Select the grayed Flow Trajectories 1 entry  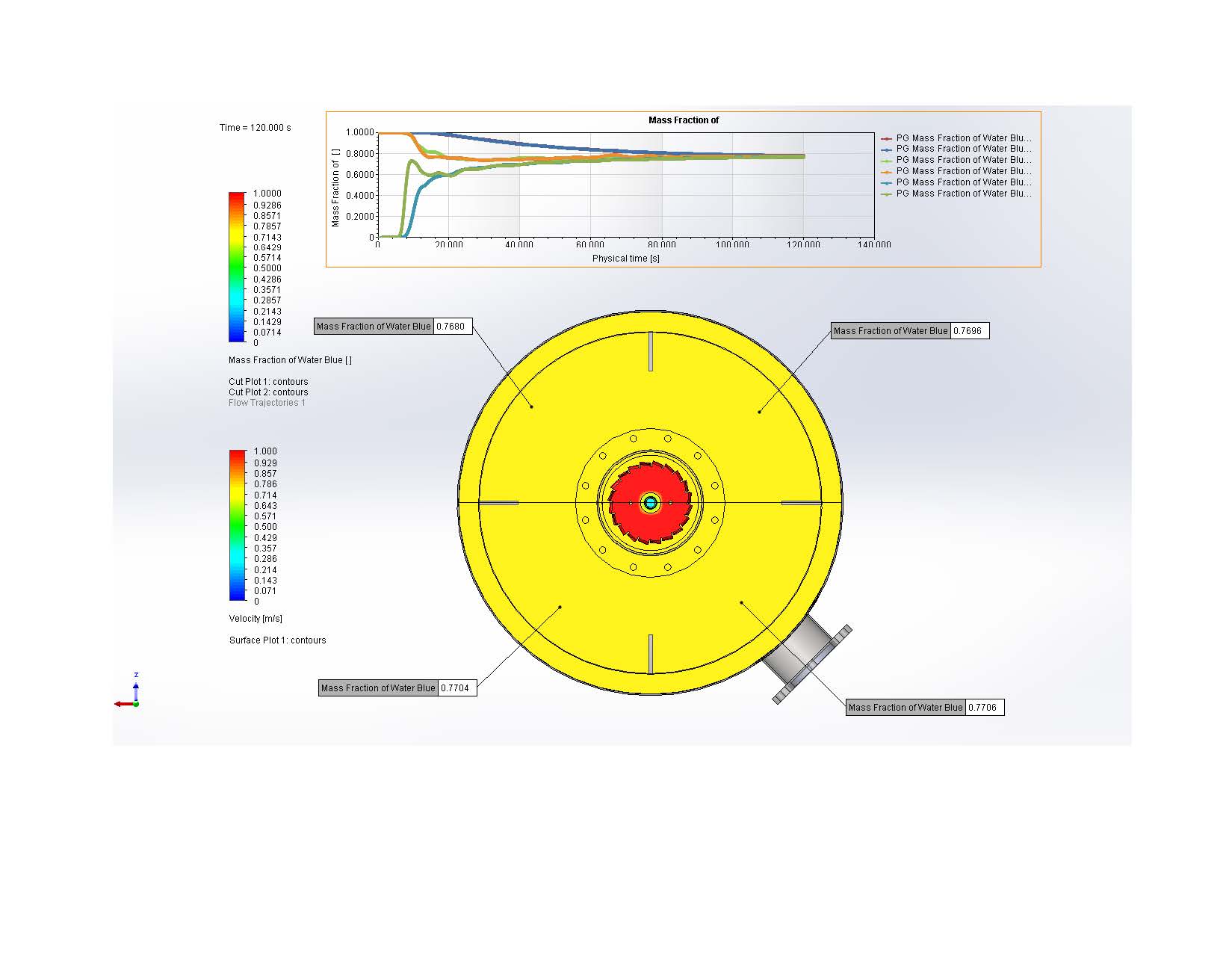coord(267,403)
